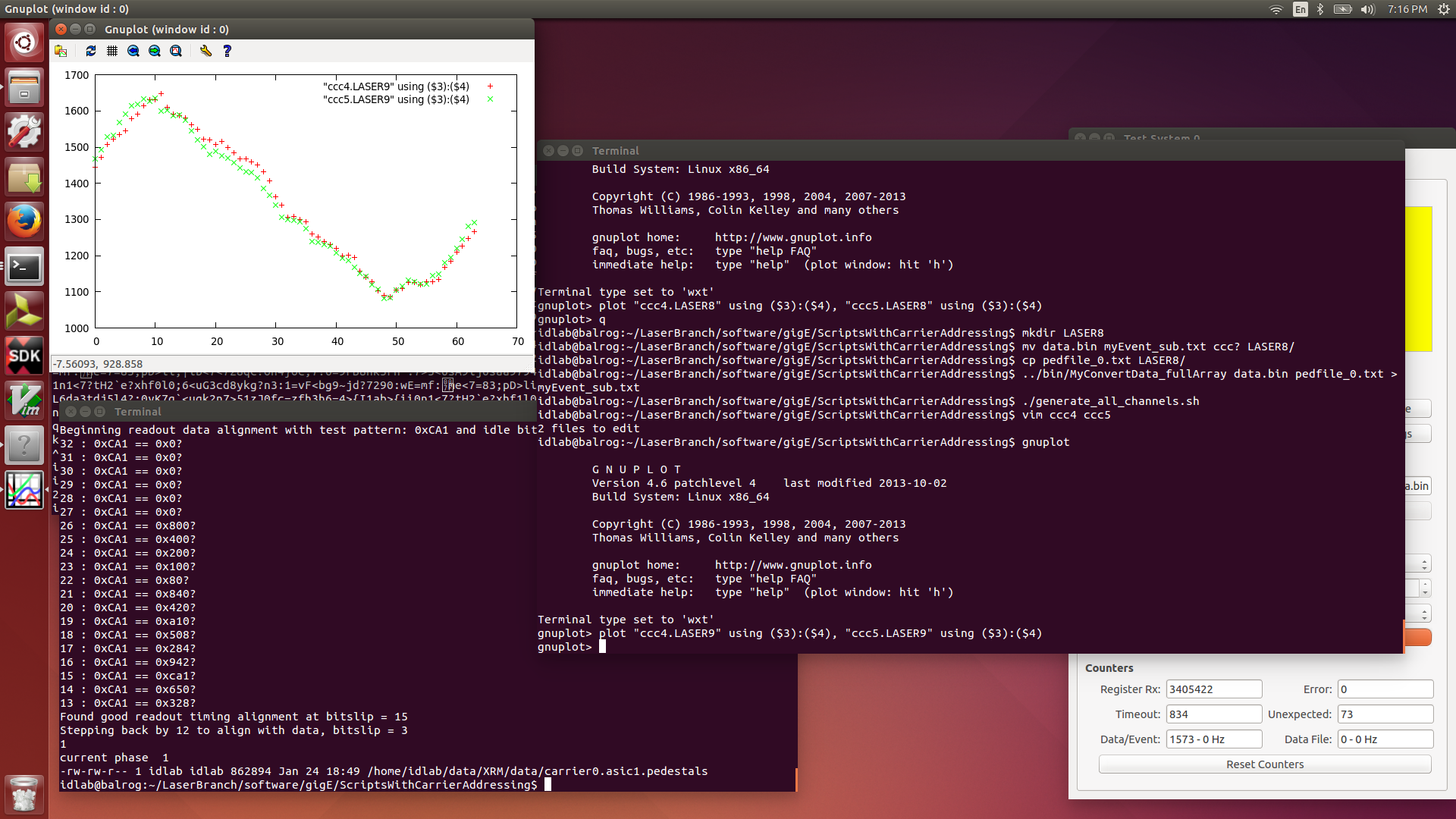Open the Bluetooth indicator menu
This screenshot has height=819, width=1456.
(x=1320, y=9)
